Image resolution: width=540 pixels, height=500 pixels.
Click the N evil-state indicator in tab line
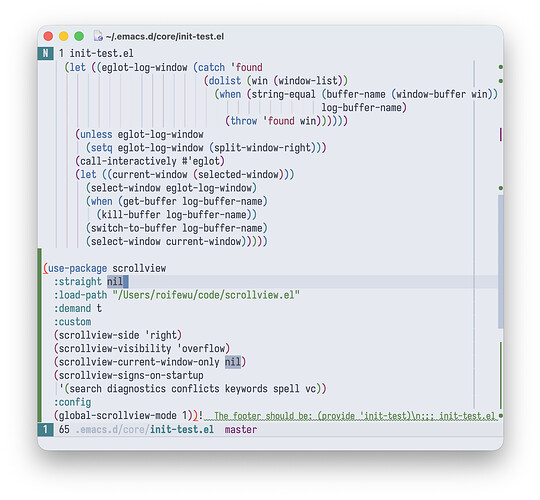click(x=45, y=53)
